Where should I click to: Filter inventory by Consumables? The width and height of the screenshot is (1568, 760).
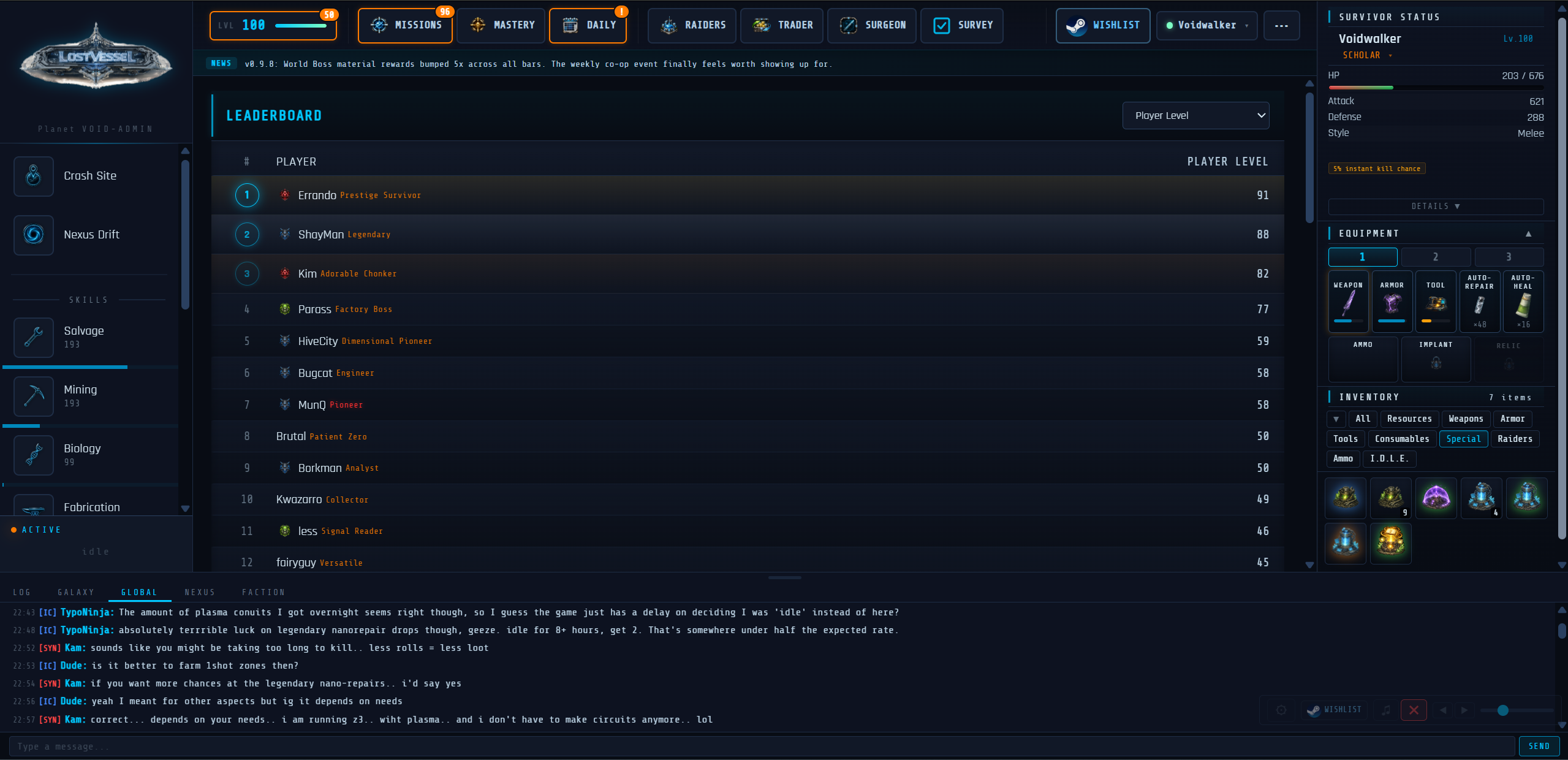point(1401,439)
